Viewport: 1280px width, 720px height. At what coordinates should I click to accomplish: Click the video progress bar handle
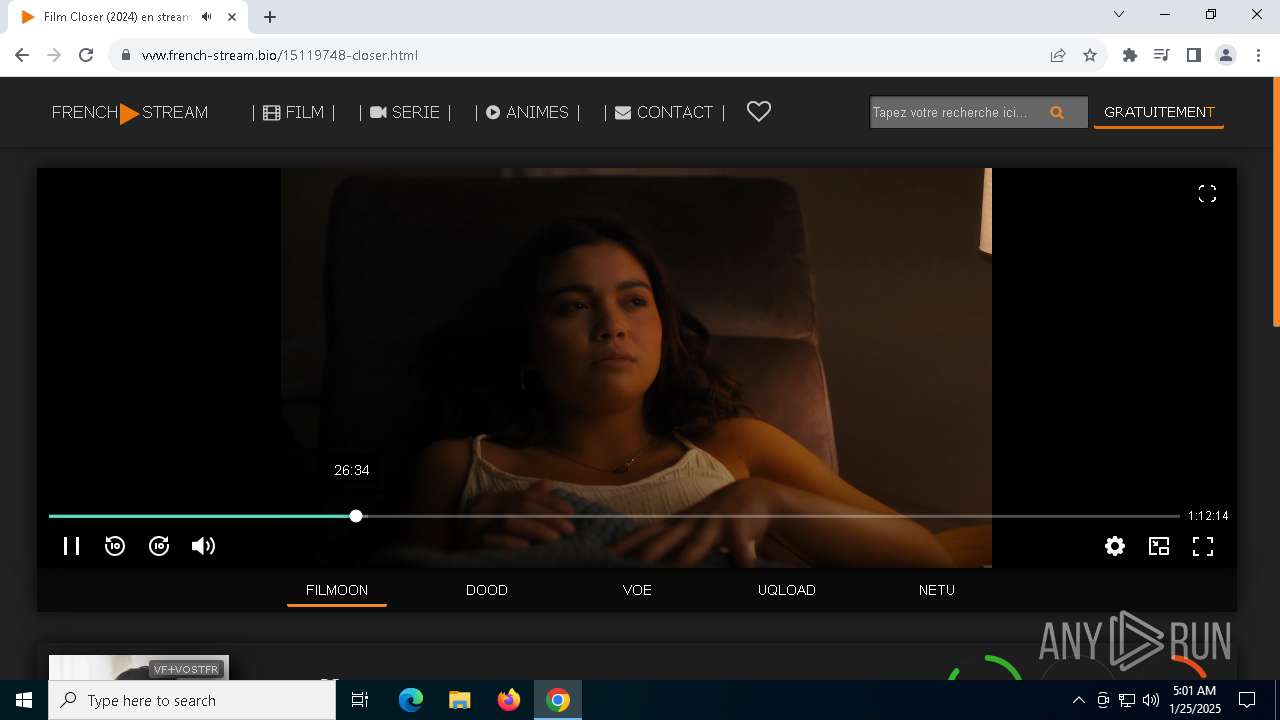tap(356, 516)
